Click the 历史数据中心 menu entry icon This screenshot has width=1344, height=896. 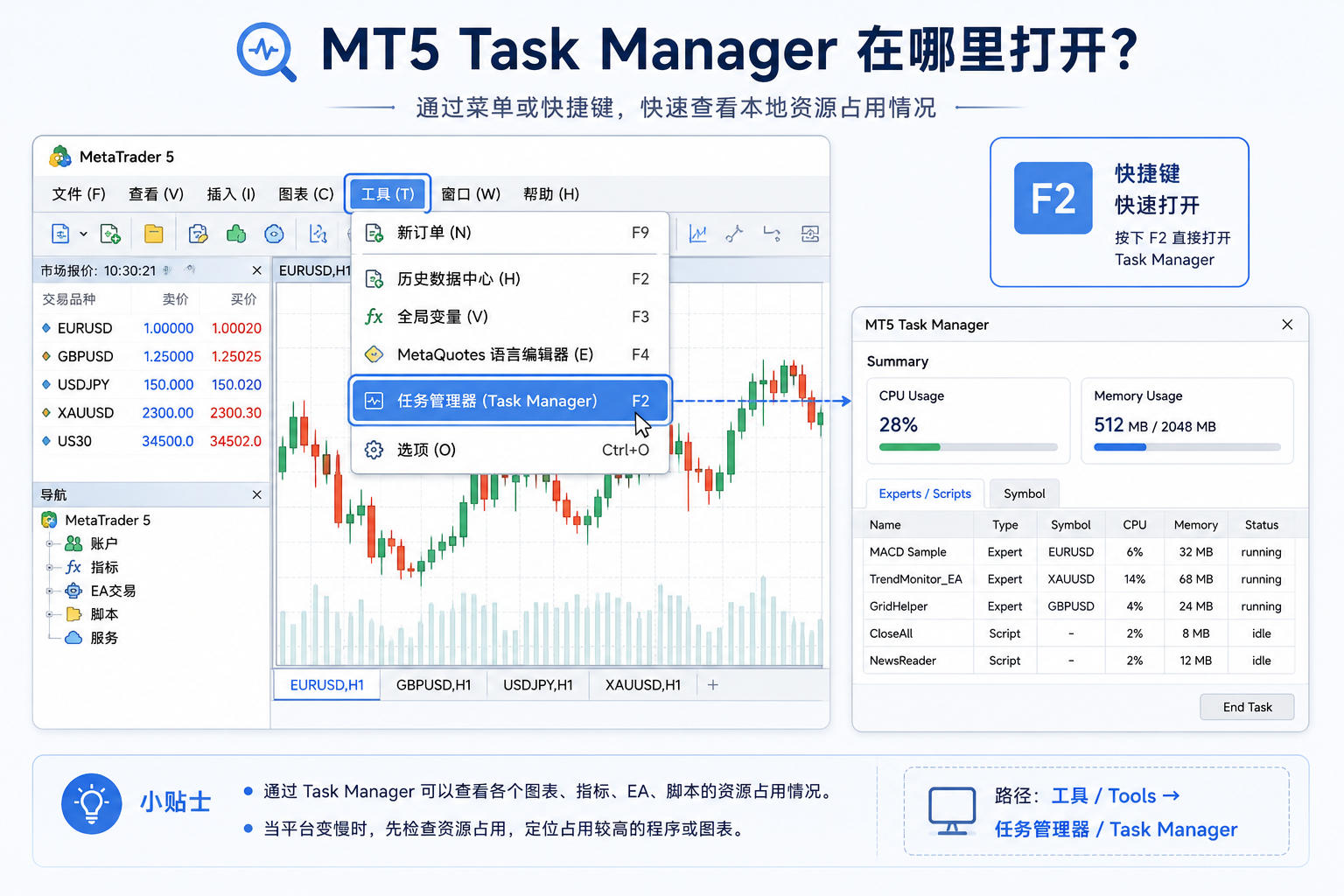[x=374, y=278]
